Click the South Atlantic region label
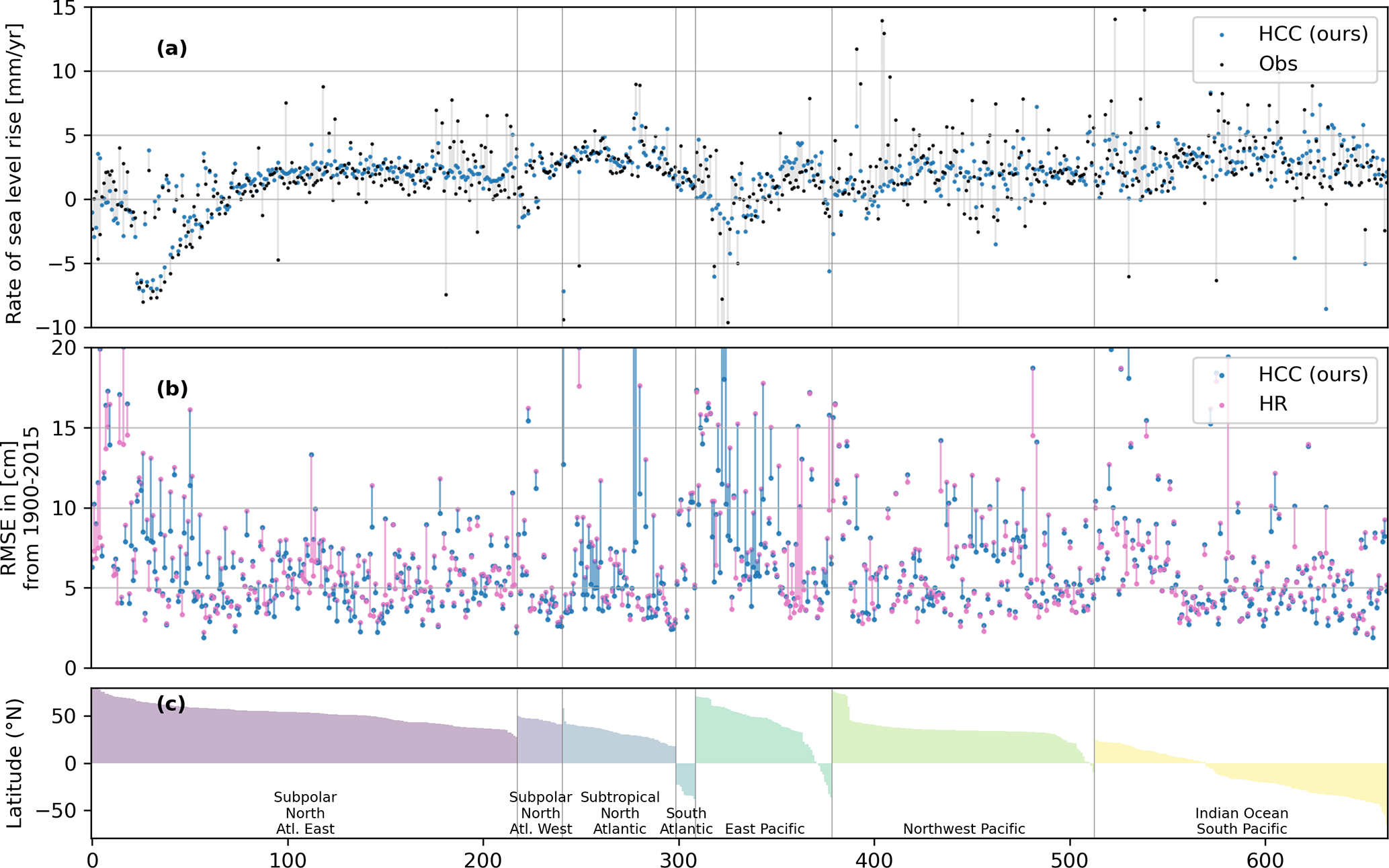This screenshot has height=868, width=1389. click(x=685, y=821)
